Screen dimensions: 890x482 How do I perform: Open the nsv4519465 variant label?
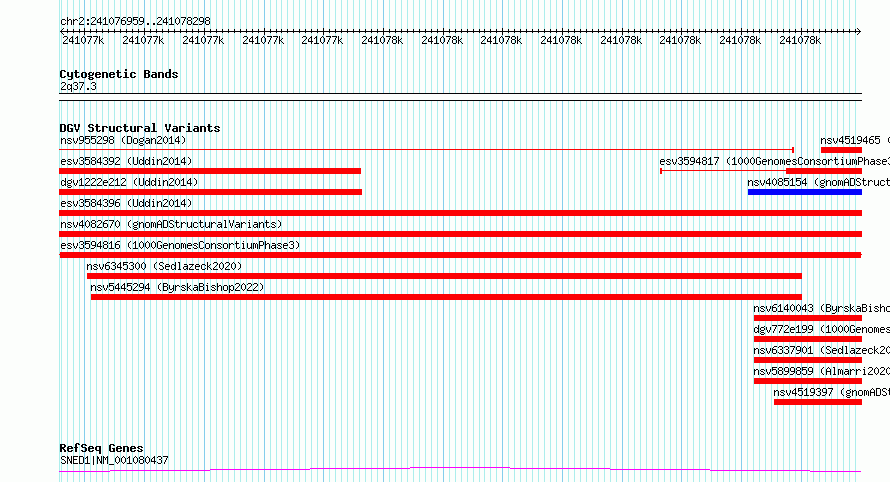point(855,140)
